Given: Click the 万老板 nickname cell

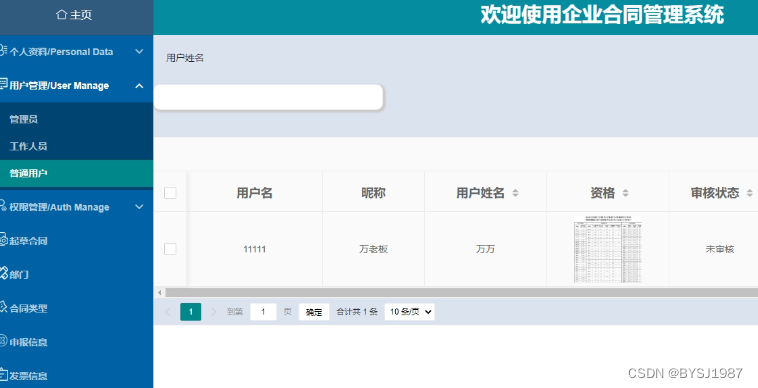Looking at the screenshot, I should (373, 249).
